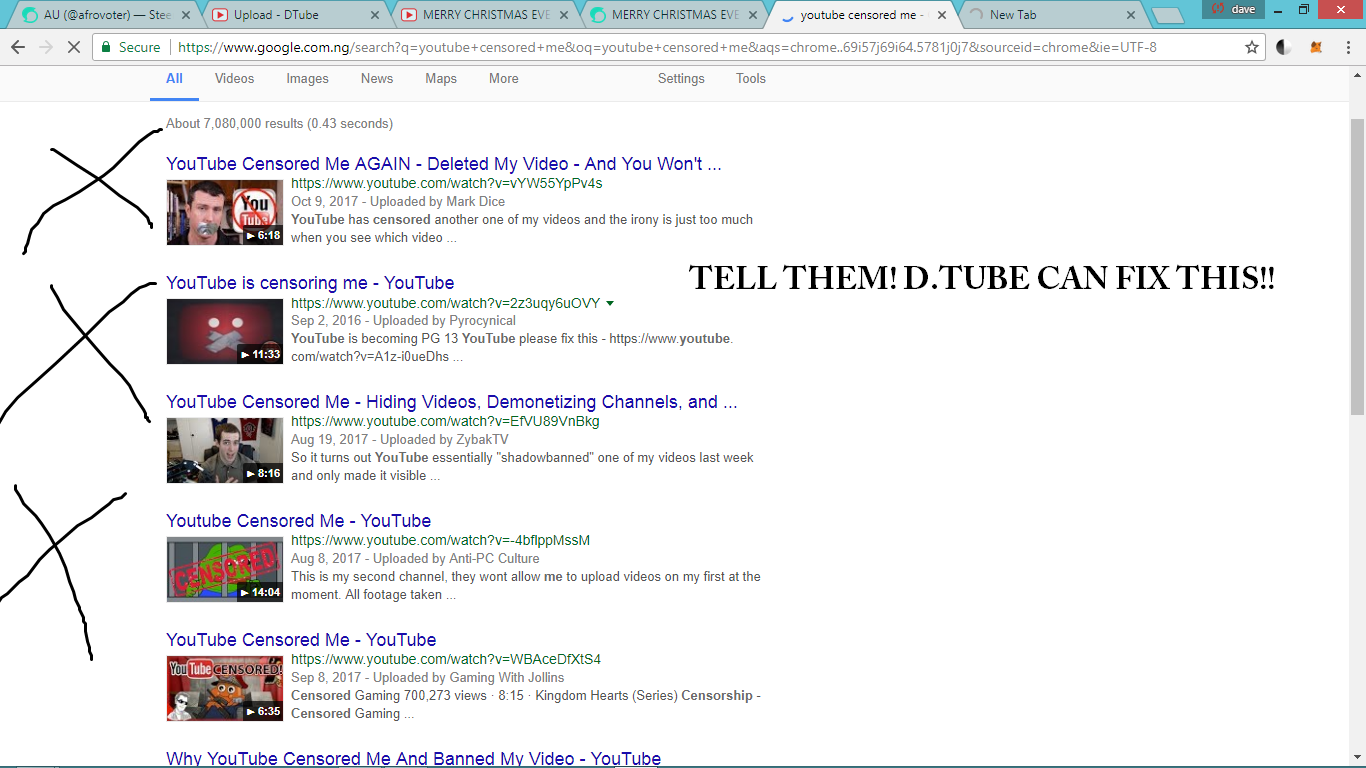The height and width of the screenshot is (768, 1366).
Task: Open "YouTube is censoring me - YouTube" result
Action: coord(310,283)
